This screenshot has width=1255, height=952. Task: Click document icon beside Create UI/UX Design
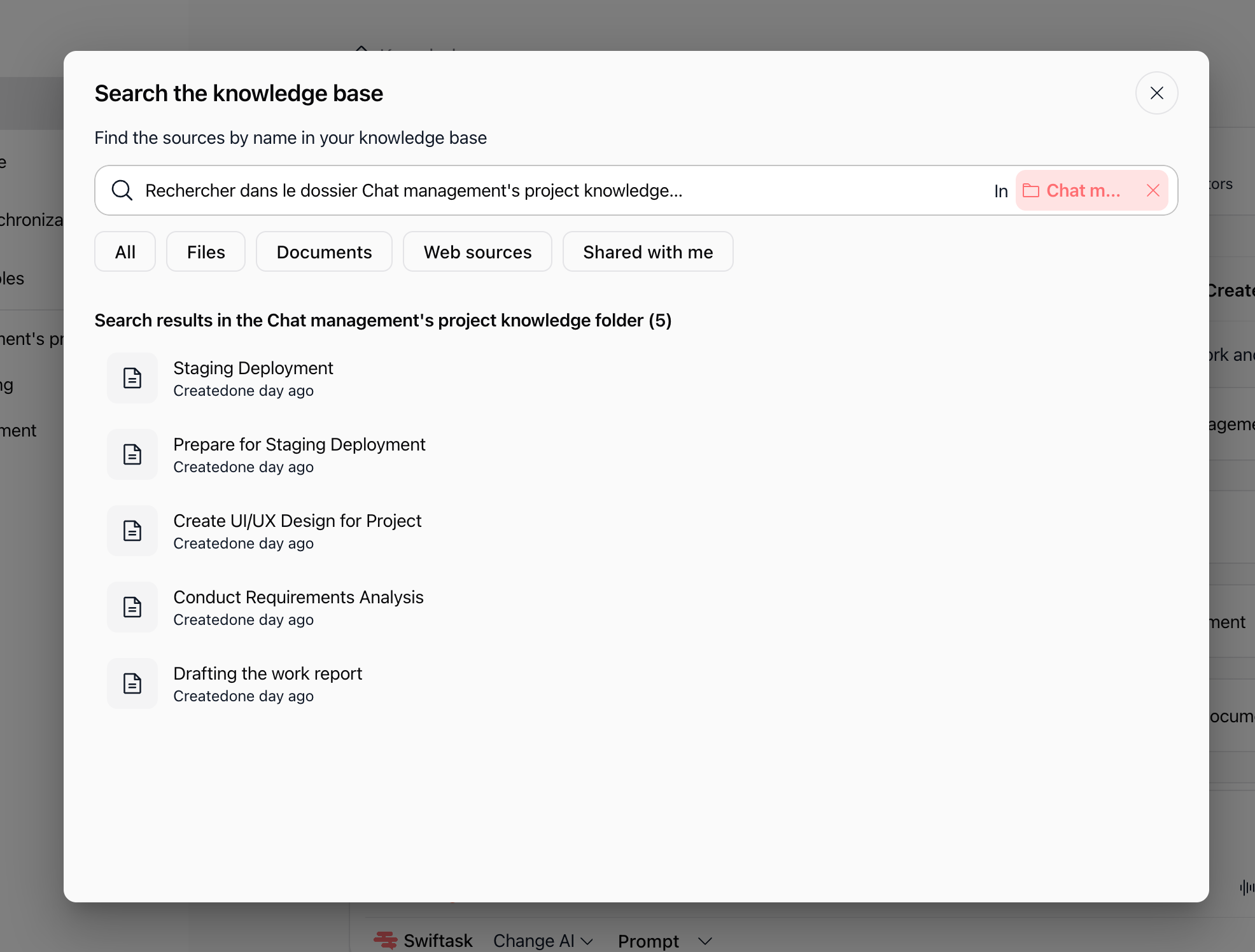[132, 531]
